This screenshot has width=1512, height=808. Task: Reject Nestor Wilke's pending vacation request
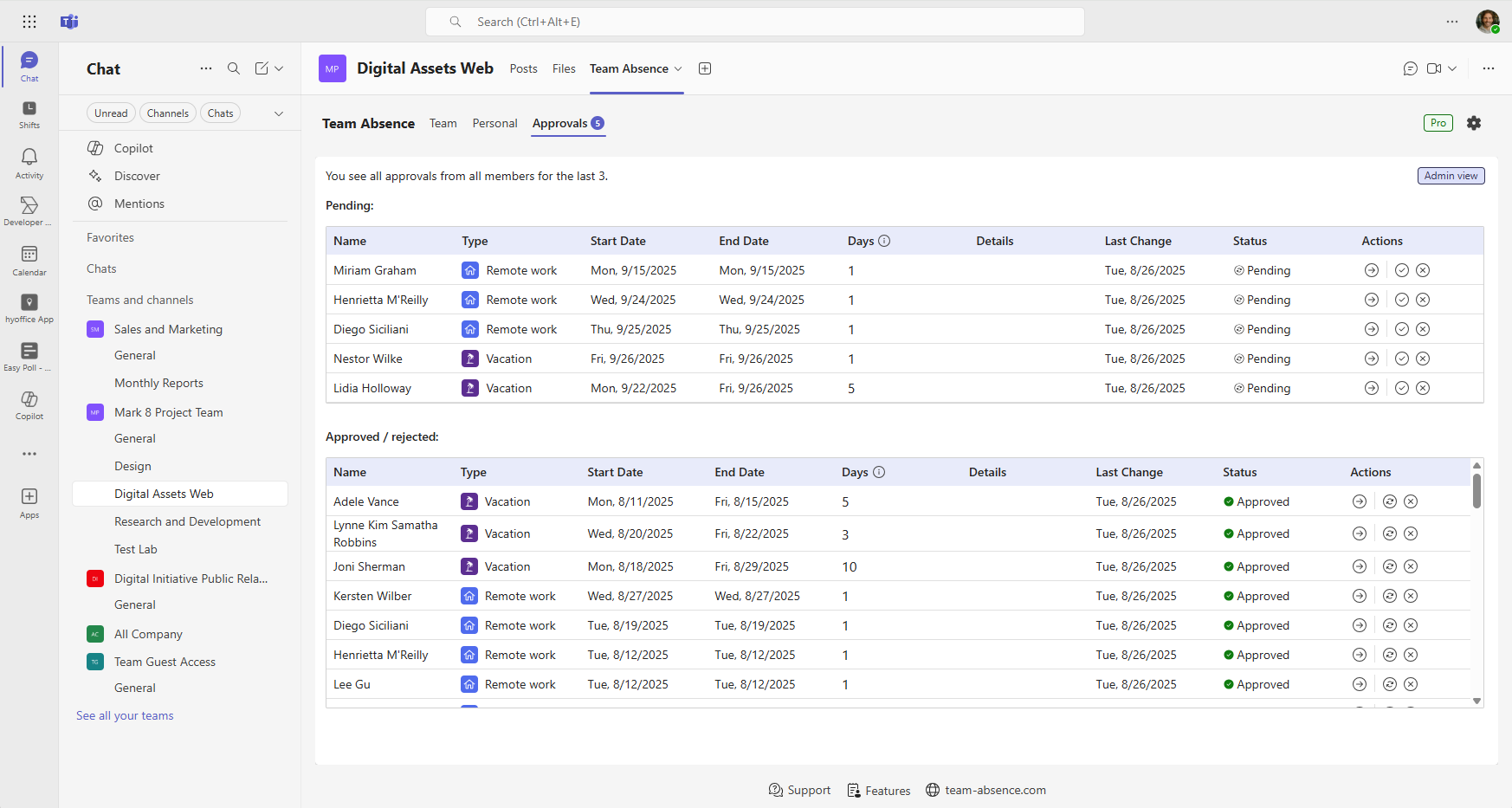pyautogui.click(x=1423, y=359)
